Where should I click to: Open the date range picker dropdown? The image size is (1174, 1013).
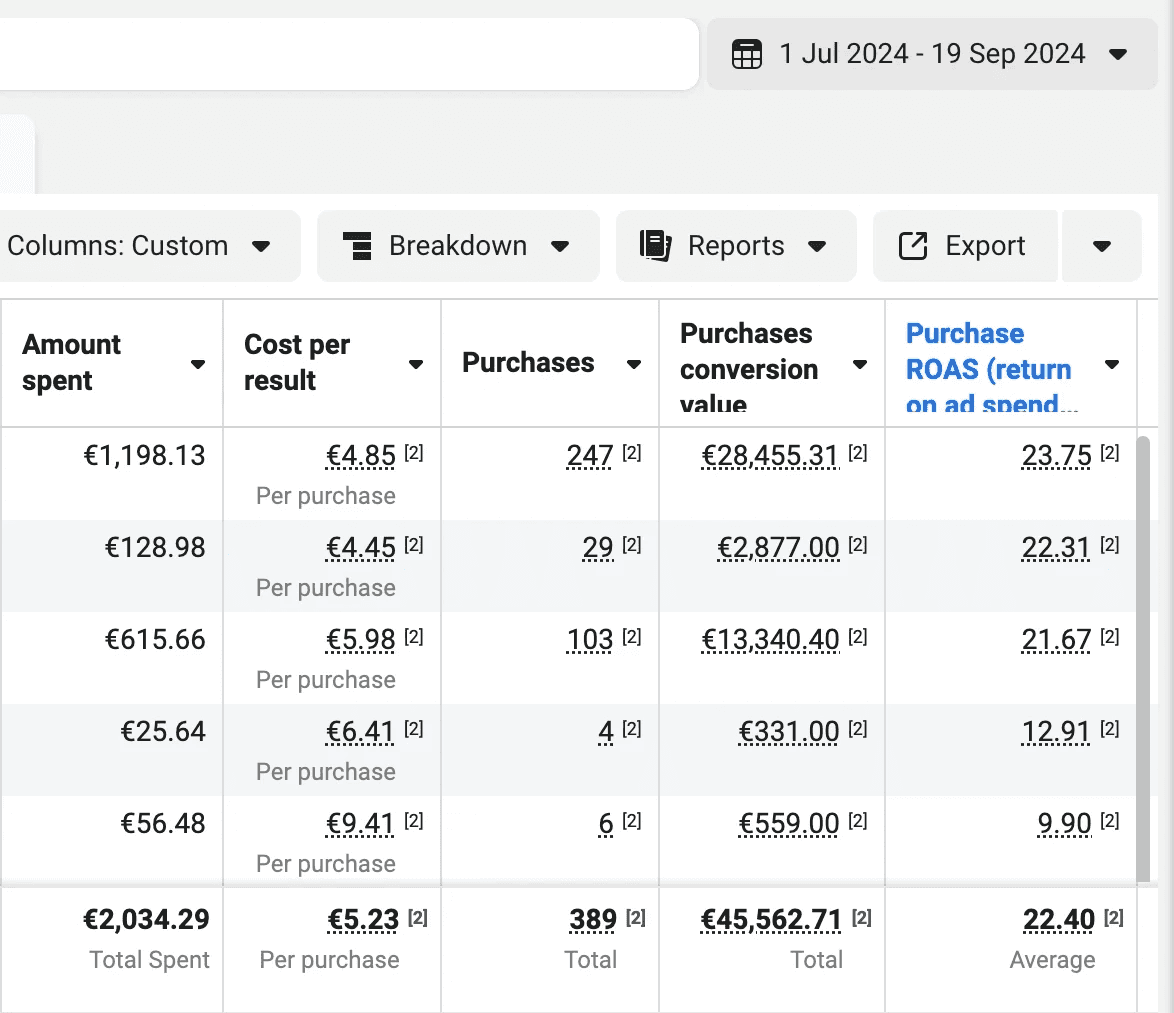932,54
